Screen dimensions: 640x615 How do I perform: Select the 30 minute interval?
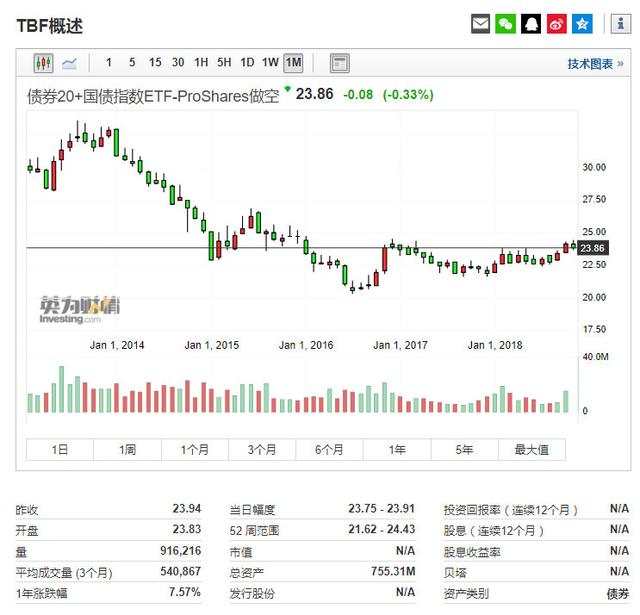point(178,63)
